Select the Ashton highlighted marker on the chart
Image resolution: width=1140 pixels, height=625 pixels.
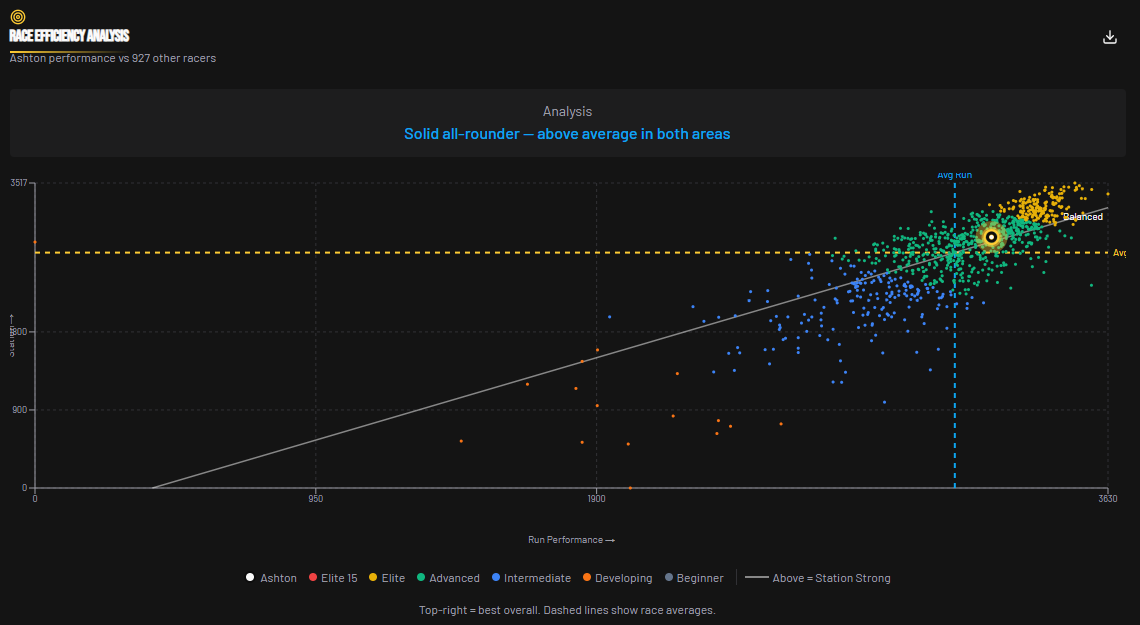[991, 237]
